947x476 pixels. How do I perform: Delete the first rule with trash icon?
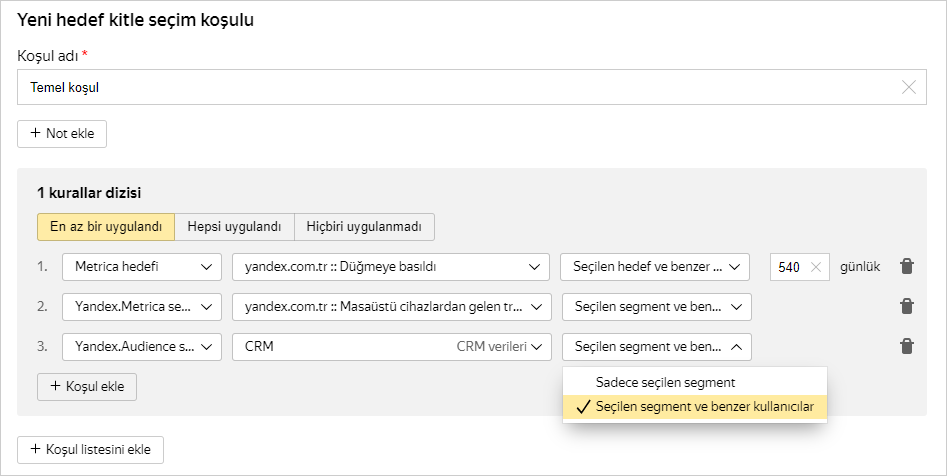907,267
